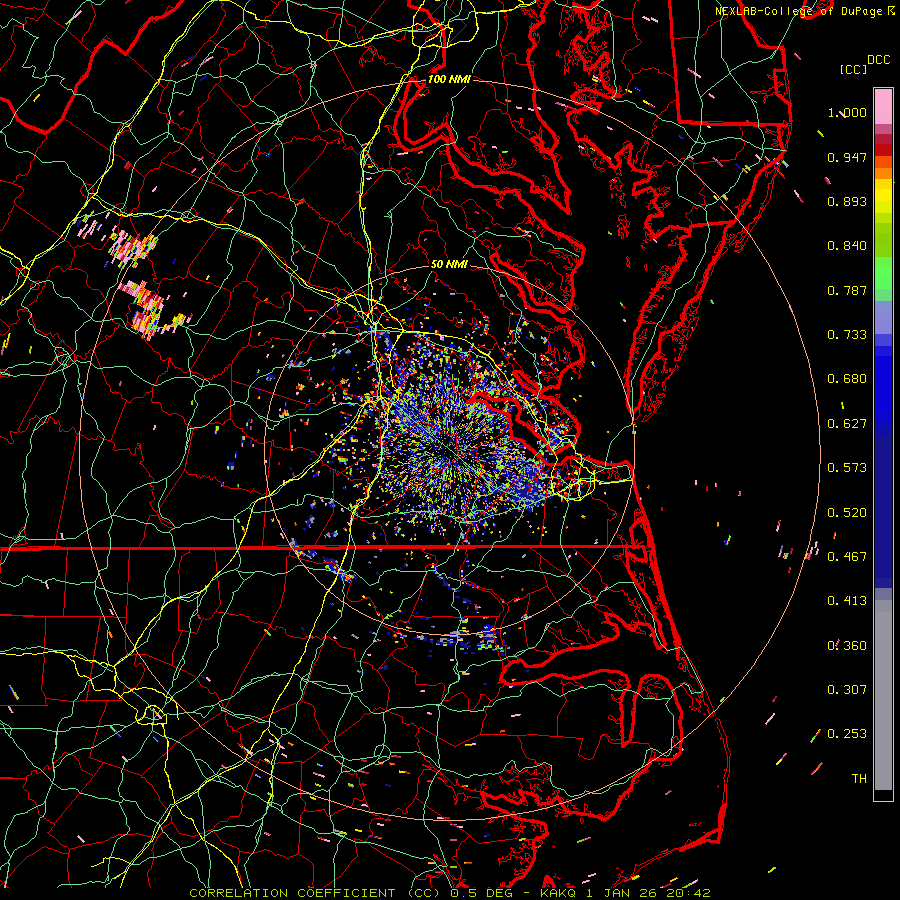Click the [CC] units label
Image resolution: width=900 pixels, height=900 pixels.
(x=854, y=69)
